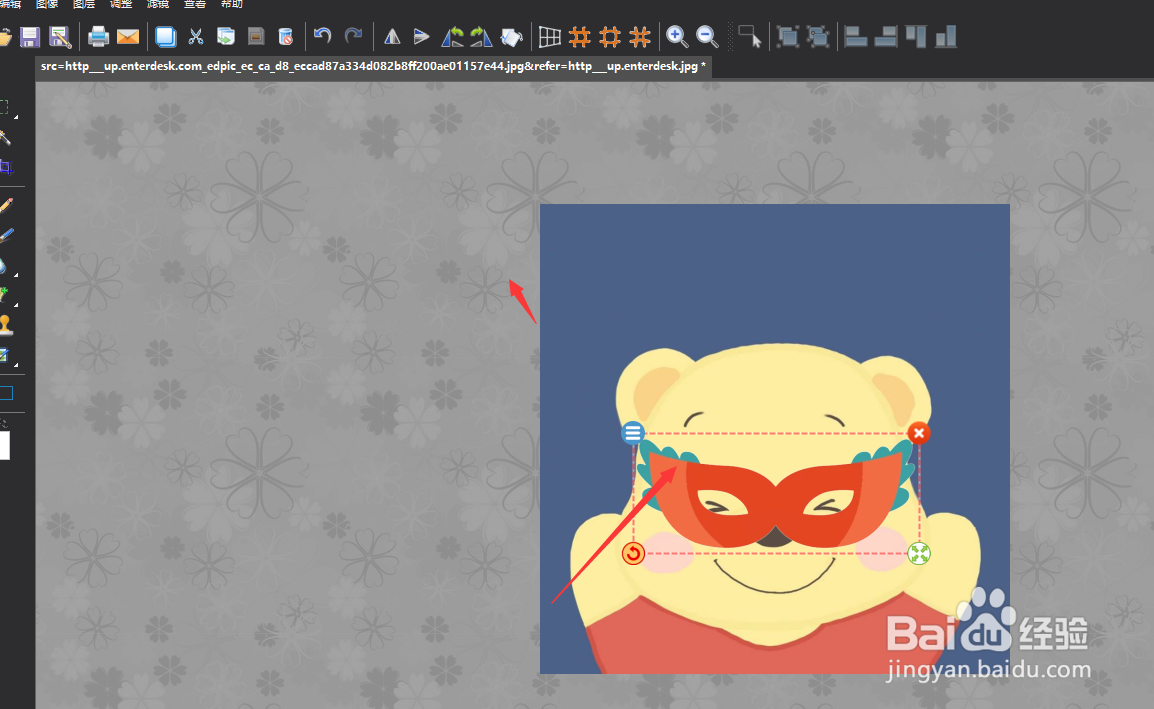The image size is (1154, 709).
Task: Click the Free Rotate icon
Action: (x=511, y=36)
